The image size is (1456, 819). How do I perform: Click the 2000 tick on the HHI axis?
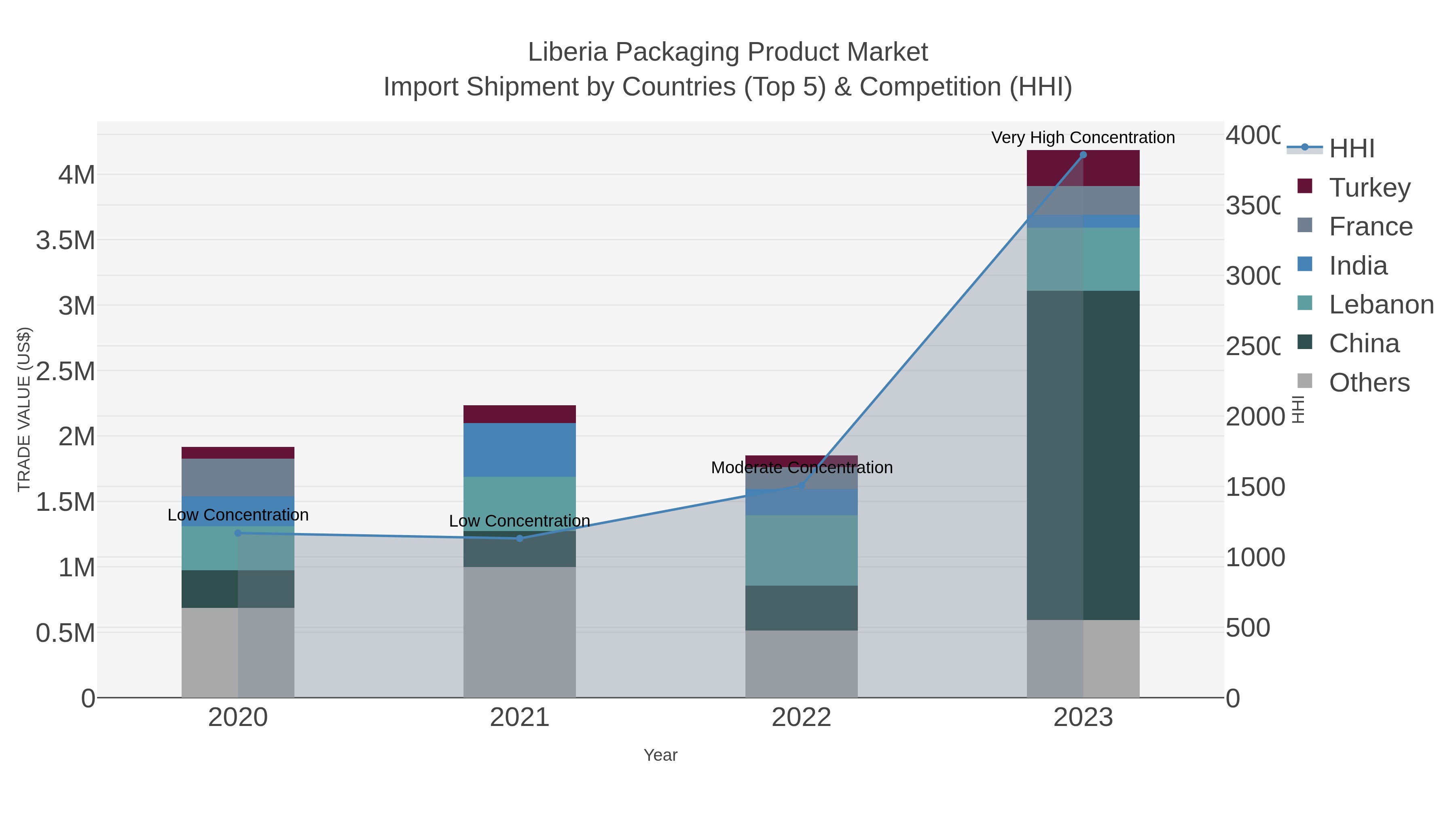pyautogui.click(x=1255, y=417)
